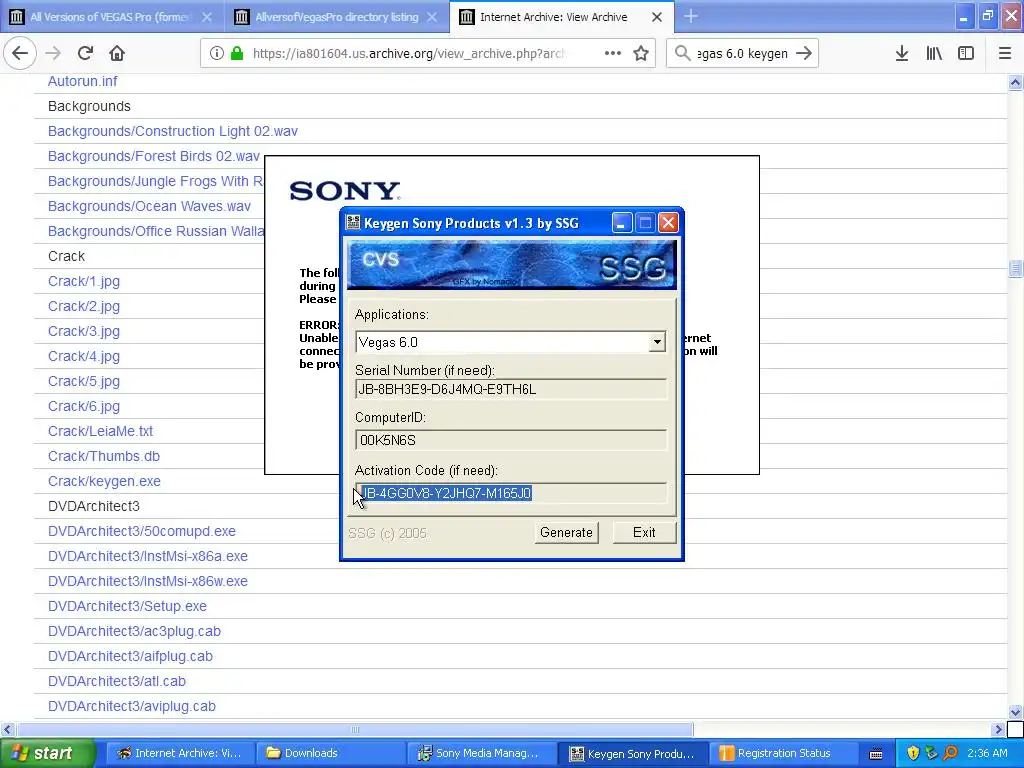
Task: Open Crack/LeiaMe.txt link
Action: 100,431
